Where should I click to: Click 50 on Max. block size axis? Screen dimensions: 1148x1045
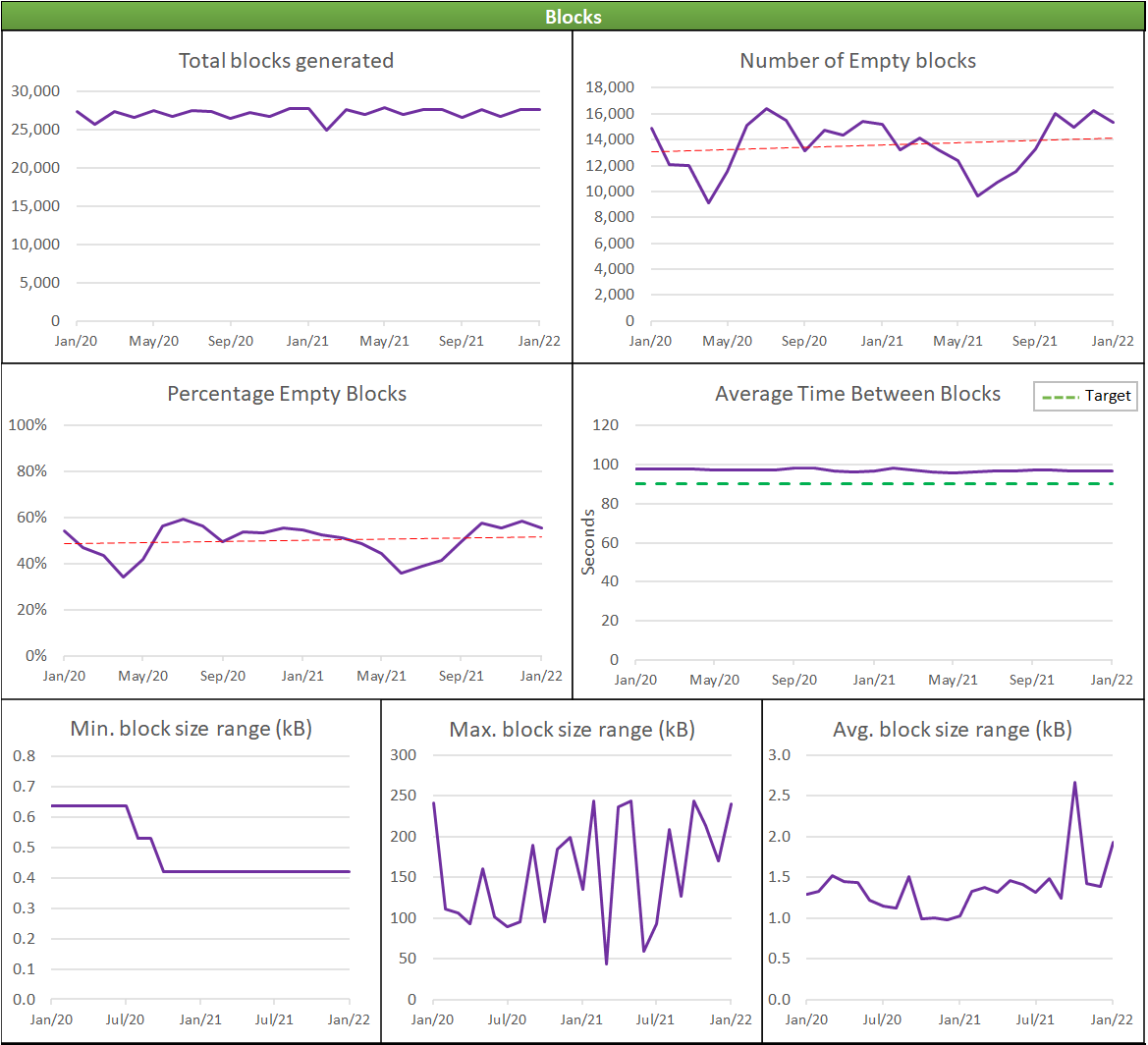408,958
